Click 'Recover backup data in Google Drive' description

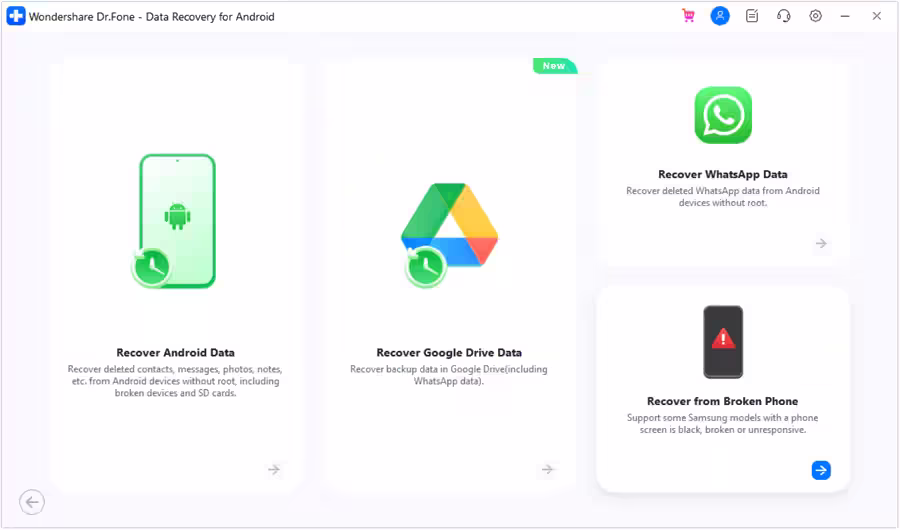[449, 375]
